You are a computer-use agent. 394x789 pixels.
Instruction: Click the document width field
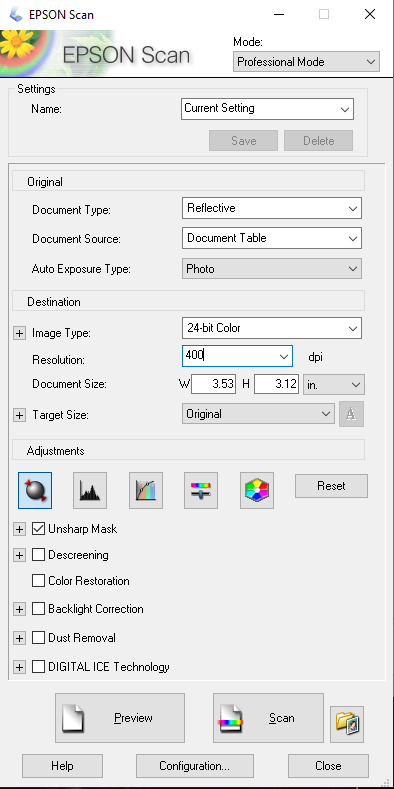[x=213, y=384]
